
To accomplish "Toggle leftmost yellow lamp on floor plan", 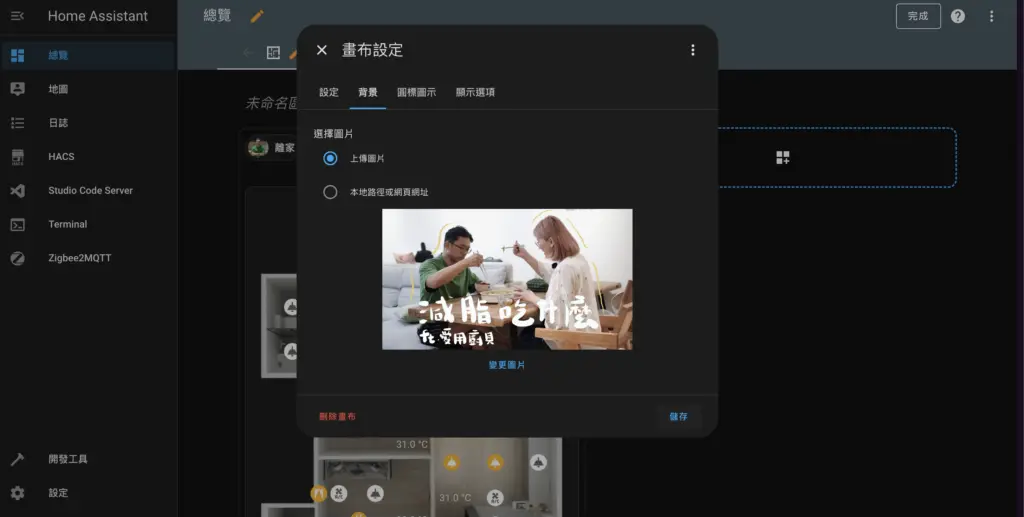I will tap(451, 463).
